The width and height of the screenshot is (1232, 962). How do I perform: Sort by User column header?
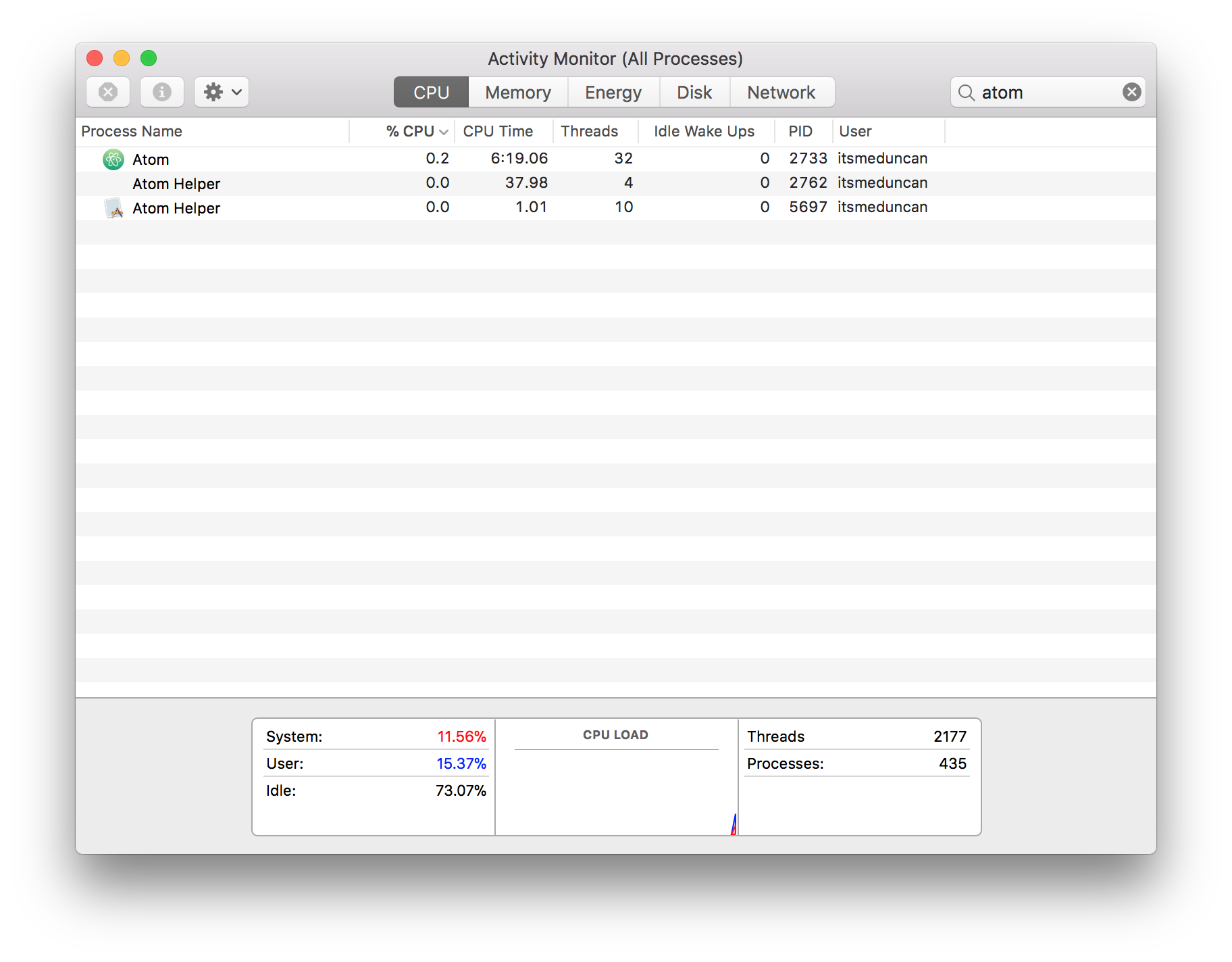click(889, 131)
